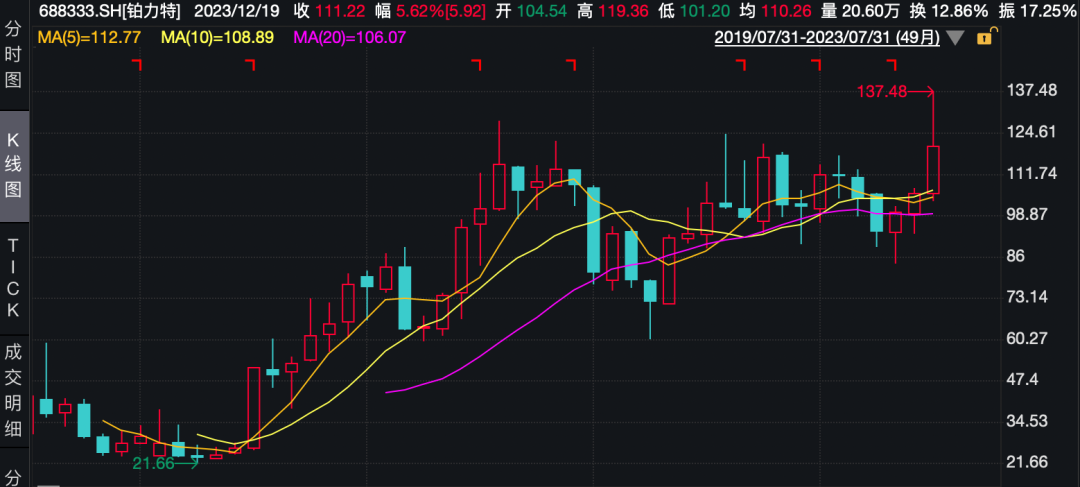Viewport: 1080px width, 487px height.
Task: Click the 98.87 price axis label
Action: pos(1030,214)
